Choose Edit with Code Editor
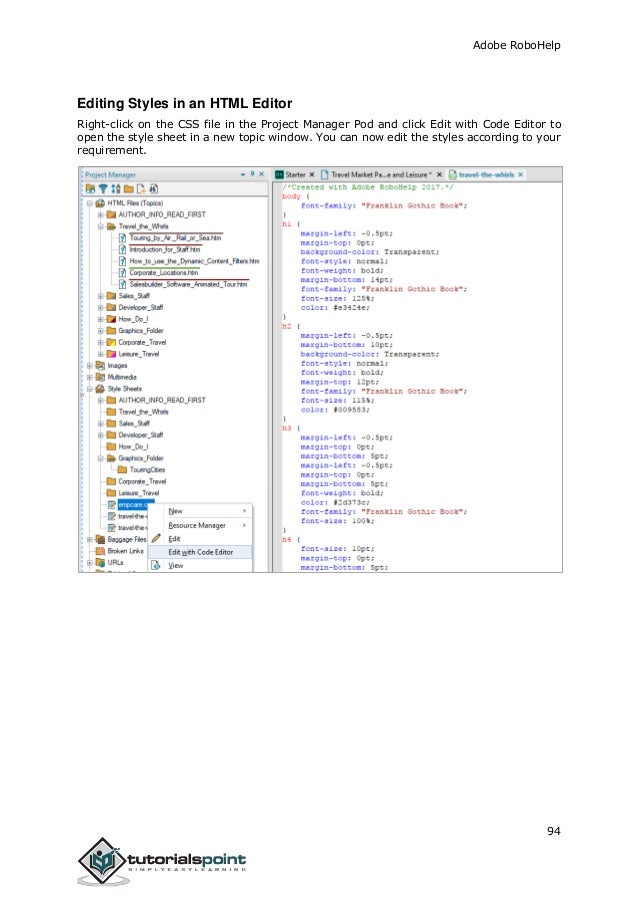This screenshot has height=903, width=638. [200, 552]
